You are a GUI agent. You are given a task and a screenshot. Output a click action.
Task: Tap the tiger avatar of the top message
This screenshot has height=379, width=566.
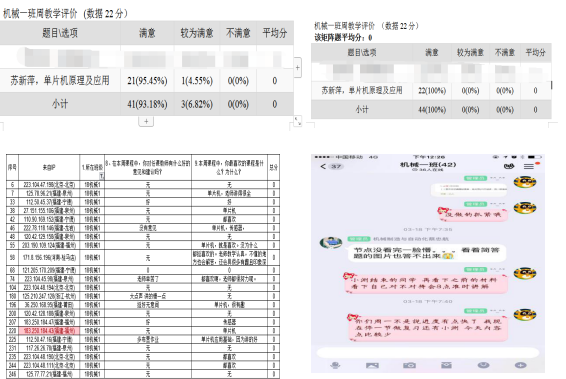[x=525, y=182]
